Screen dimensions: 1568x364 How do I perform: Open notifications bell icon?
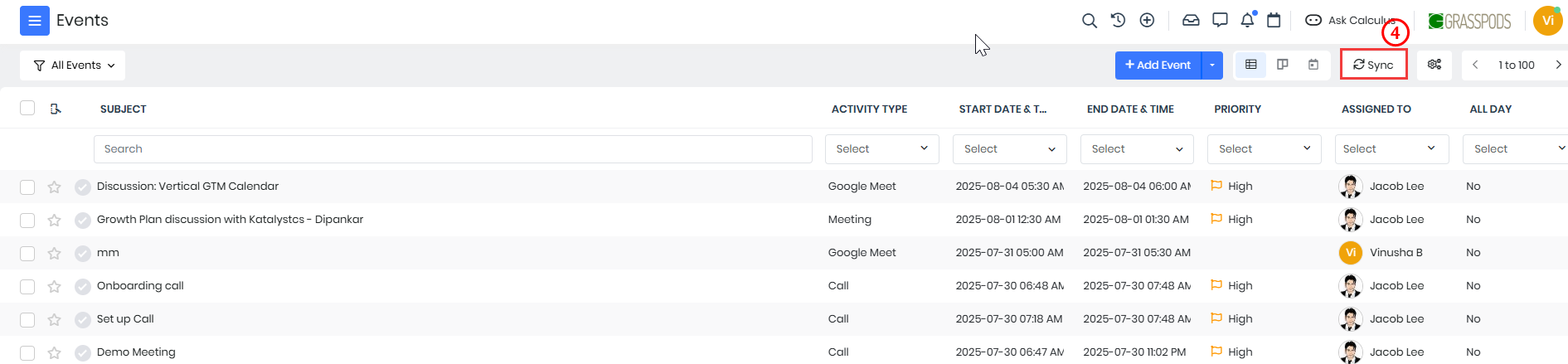point(1247,20)
